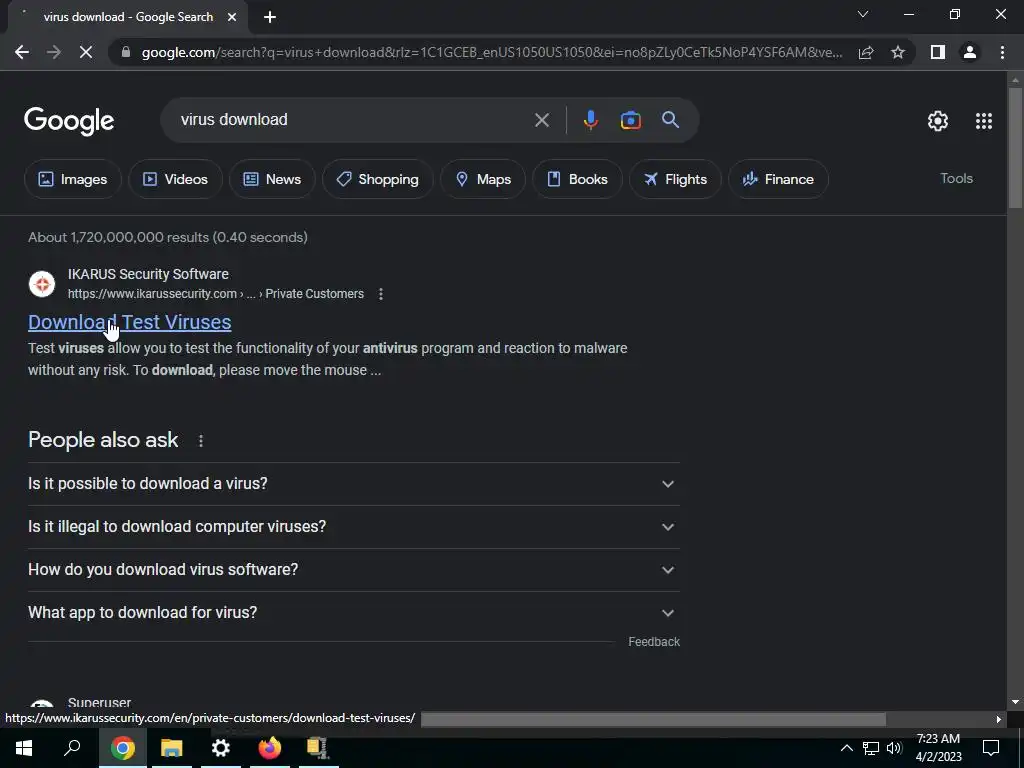Viewport: 1024px width, 768px height.
Task: Clear the search box with the X icon
Action: [x=542, y=120]
